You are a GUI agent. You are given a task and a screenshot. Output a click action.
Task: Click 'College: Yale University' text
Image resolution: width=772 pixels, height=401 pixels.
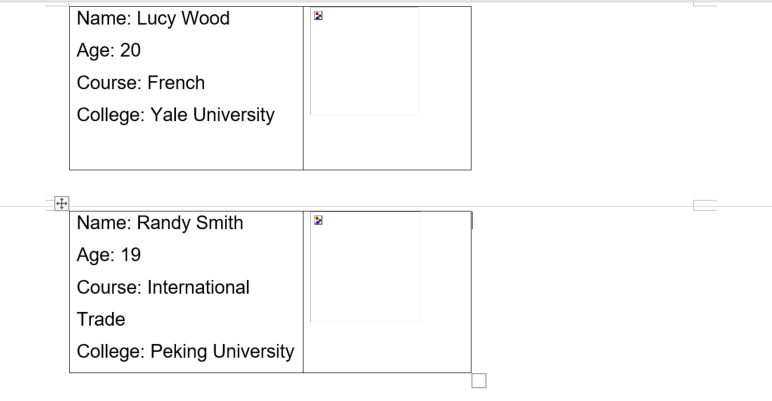point(176,115)
